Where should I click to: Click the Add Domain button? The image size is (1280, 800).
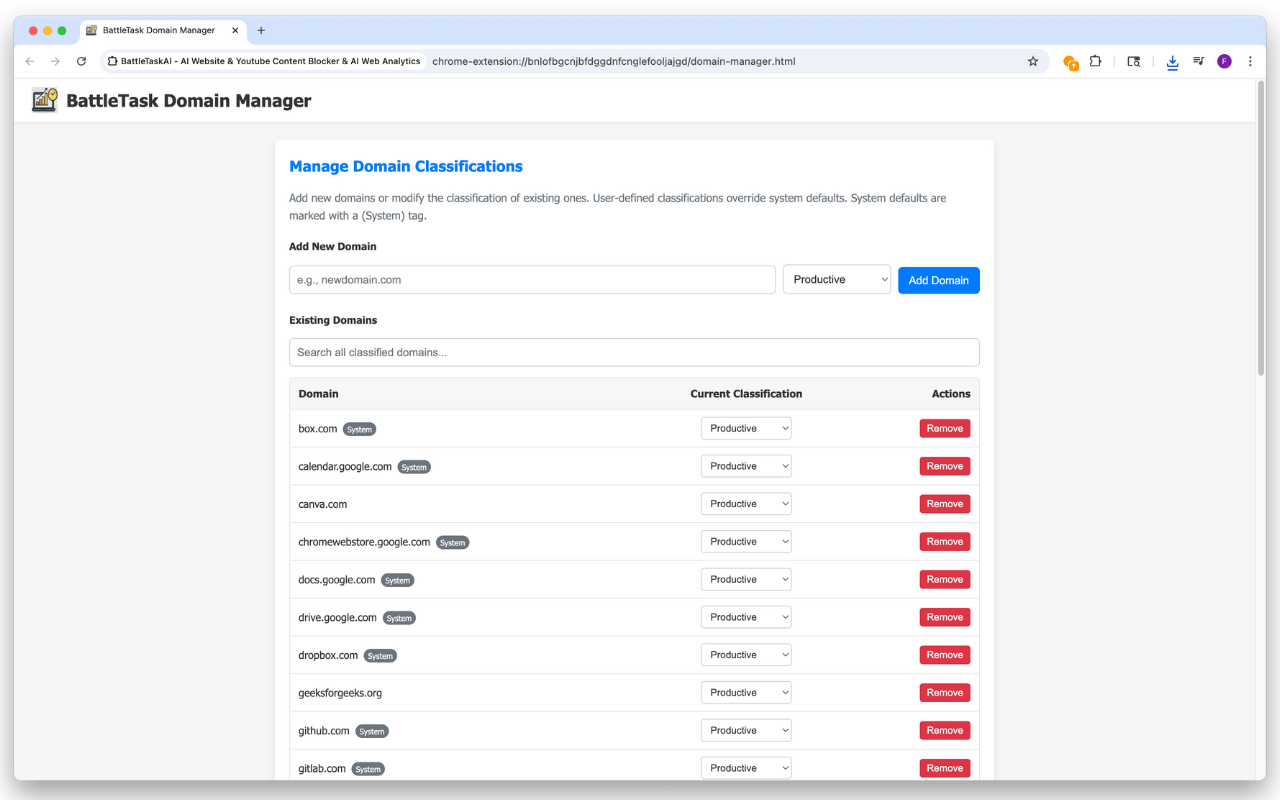click(x=939, y=280)
